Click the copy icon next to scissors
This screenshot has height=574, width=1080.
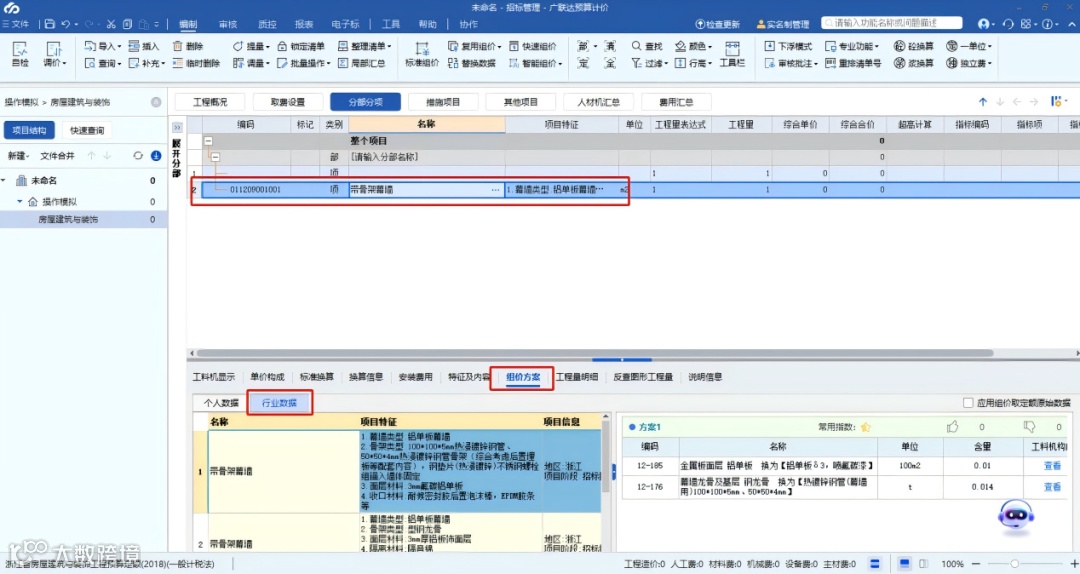(x=127, y=23)
